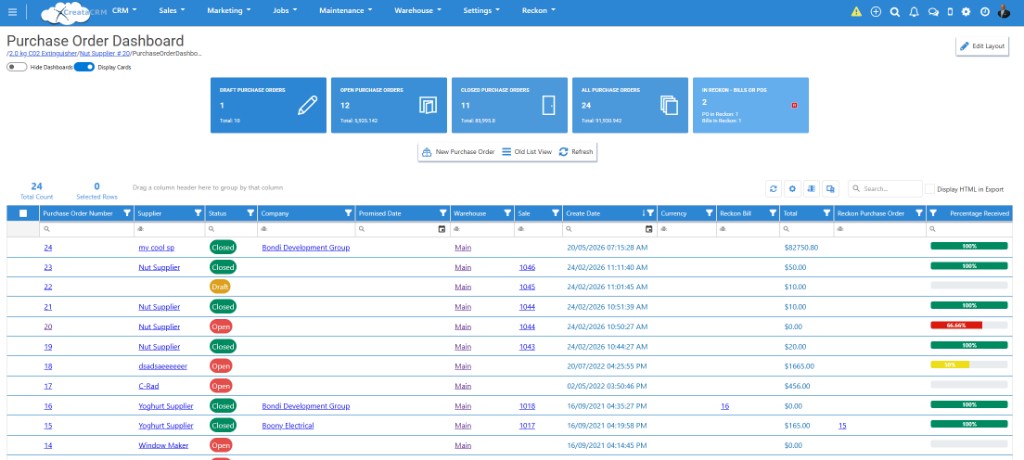1024x460 pixels.
Task: Click filter icon on Warehouse column
Action: coord(507,213)
